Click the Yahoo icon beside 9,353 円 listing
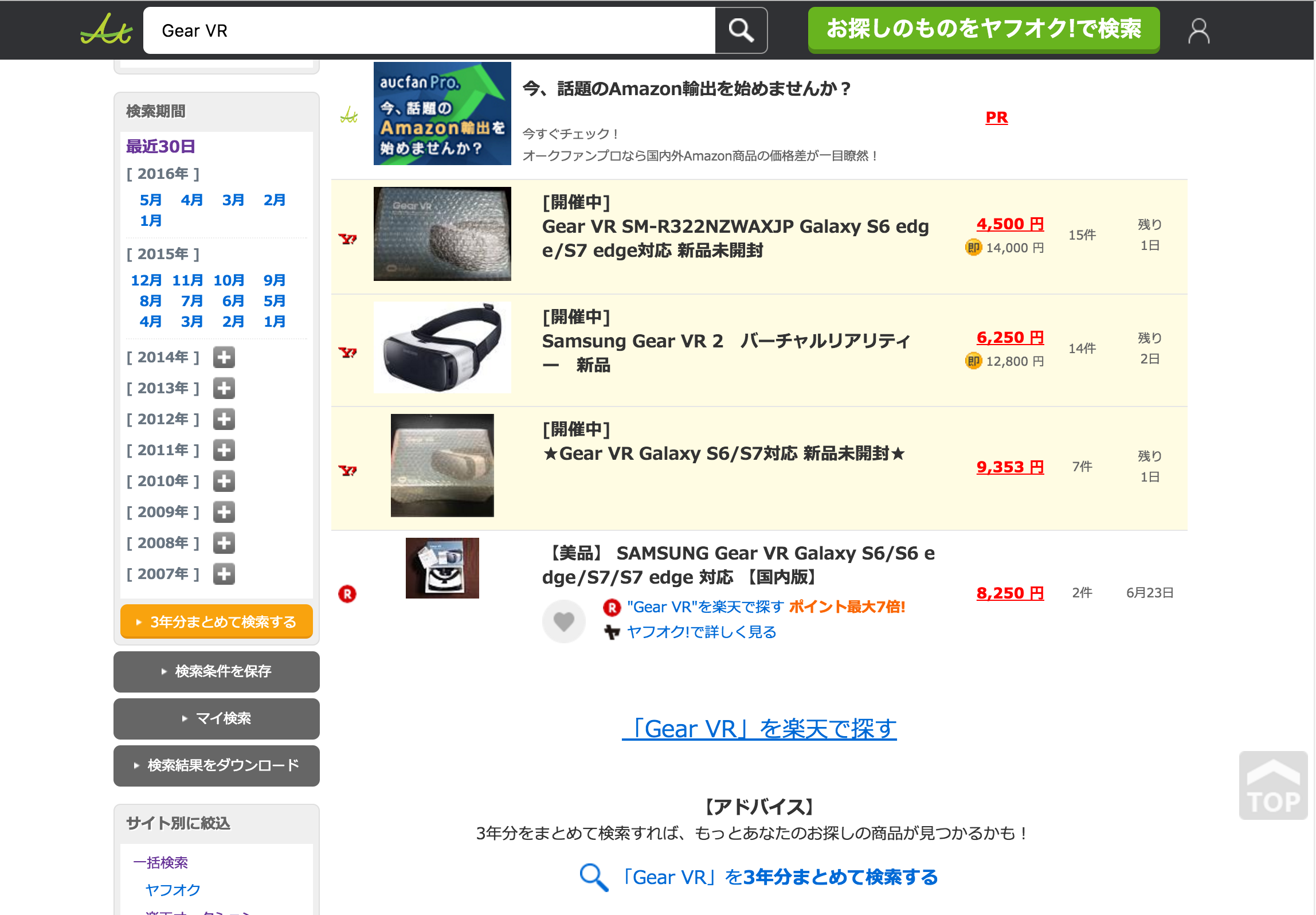The image size is (1316, 915). pos(347,470)
